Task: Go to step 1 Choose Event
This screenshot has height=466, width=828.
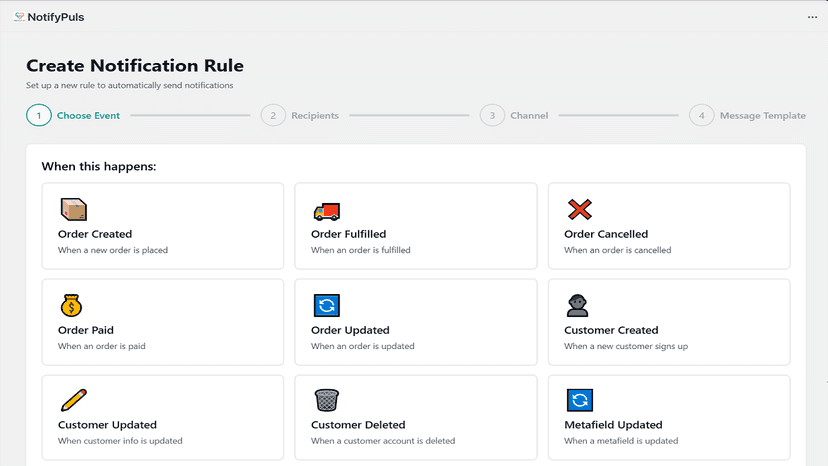Action: click(73, 115)
